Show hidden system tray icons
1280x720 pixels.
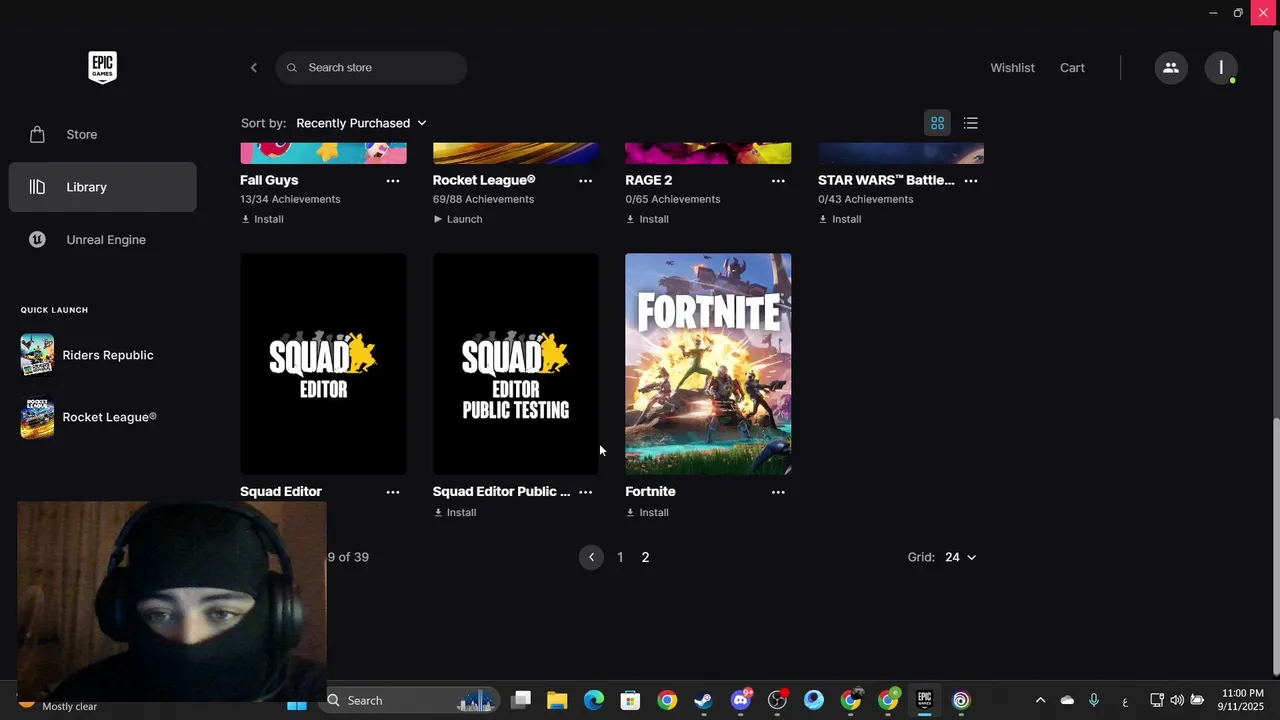pos(1040,700)
